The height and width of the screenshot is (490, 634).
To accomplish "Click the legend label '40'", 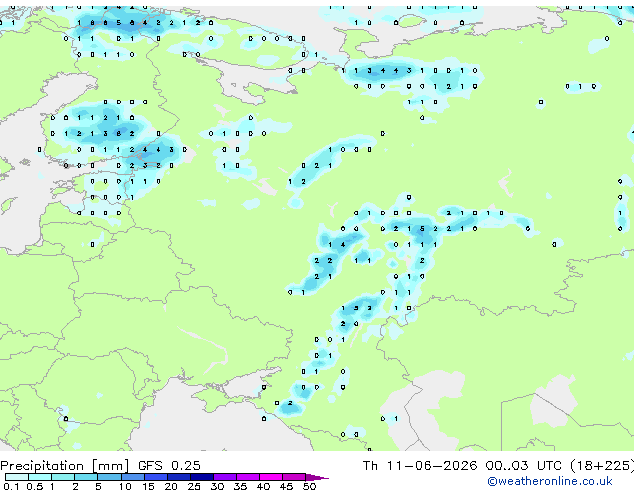I will click(264, 486).
